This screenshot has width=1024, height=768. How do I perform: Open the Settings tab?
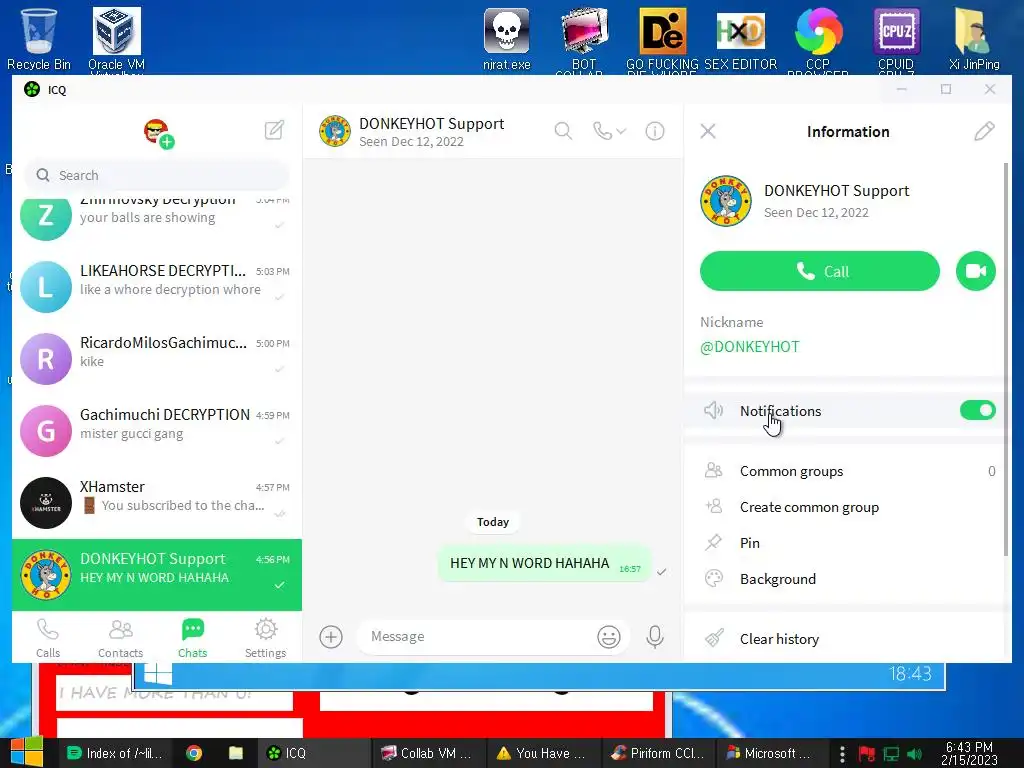[265, 638]
